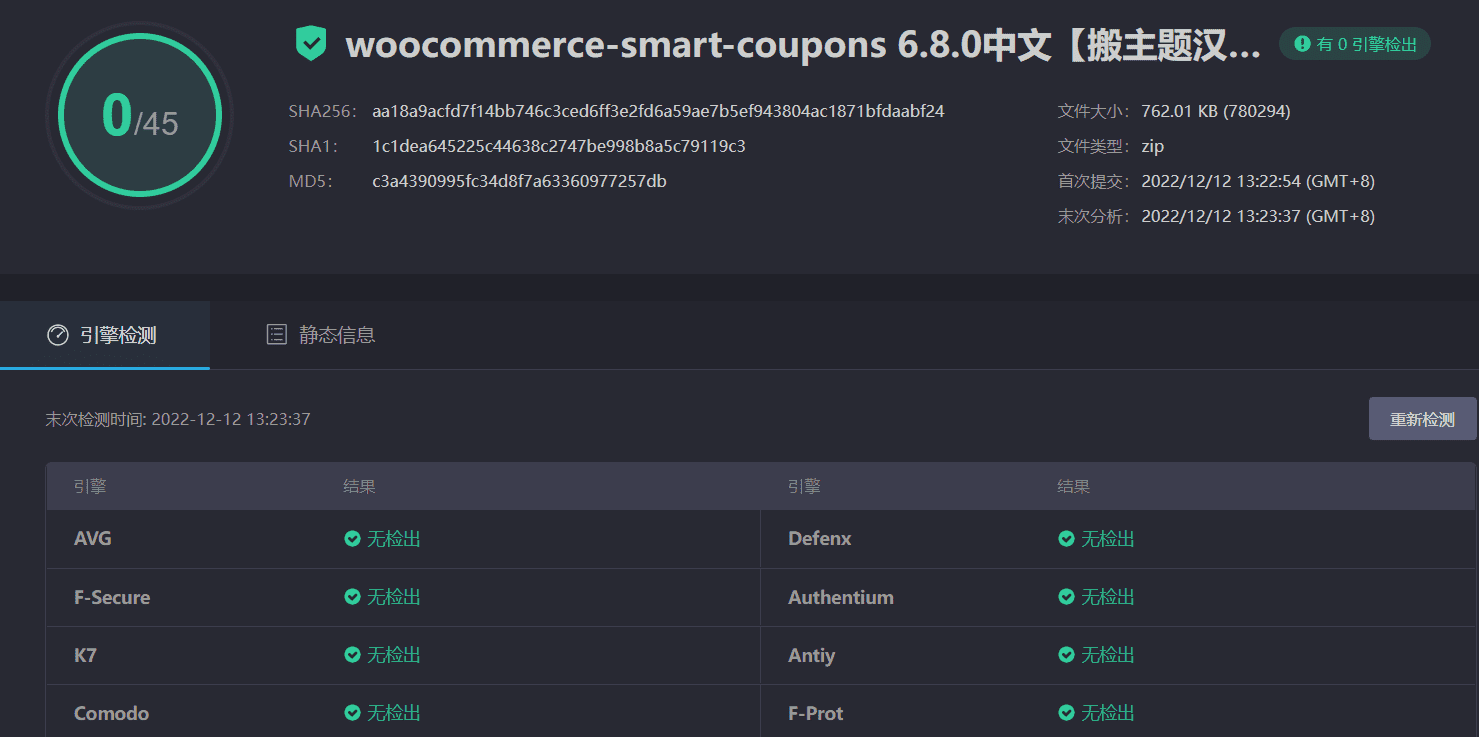
Task: Click the AVG engine name
Action: [x=93, y=539]
